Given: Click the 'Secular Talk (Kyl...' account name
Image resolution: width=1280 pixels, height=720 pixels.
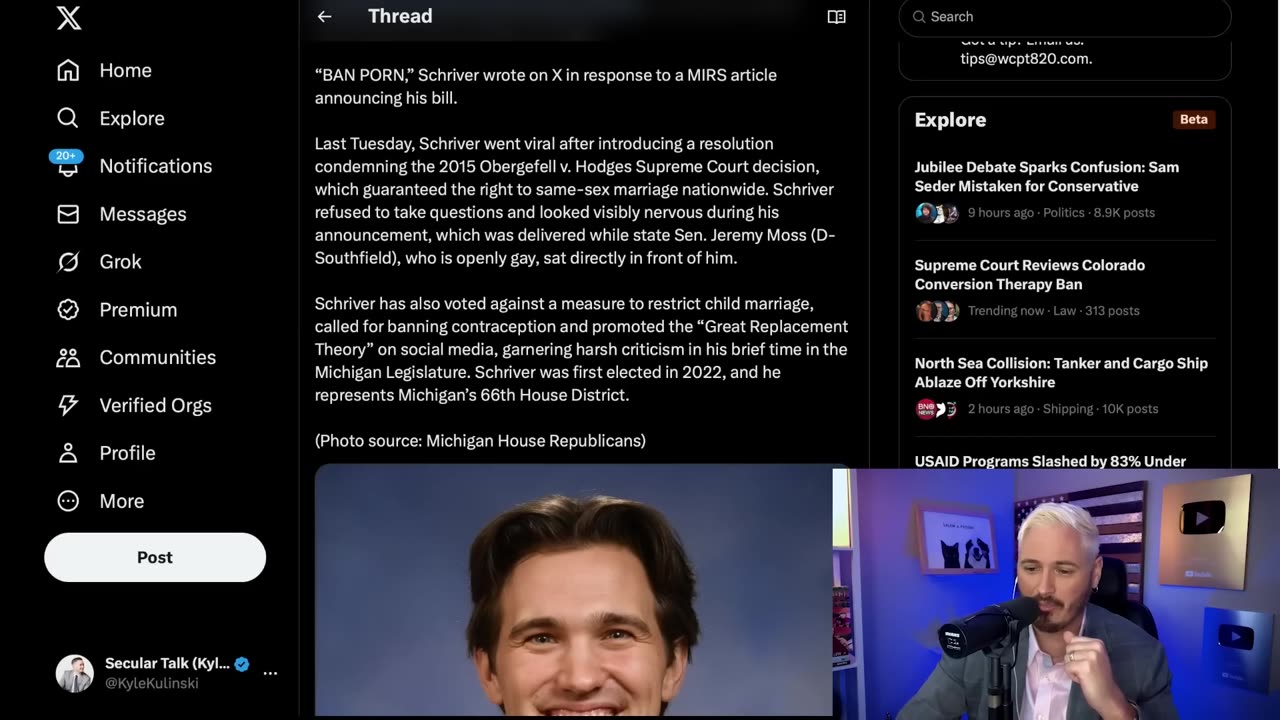Looking at the screenshot, I should [x=167, y=663].
